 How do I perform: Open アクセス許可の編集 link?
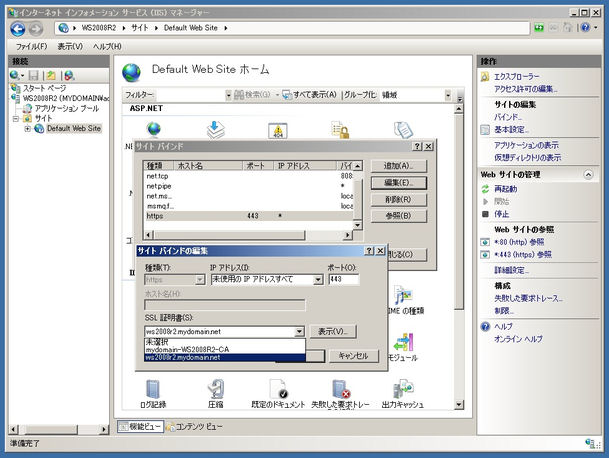point(526,89)
